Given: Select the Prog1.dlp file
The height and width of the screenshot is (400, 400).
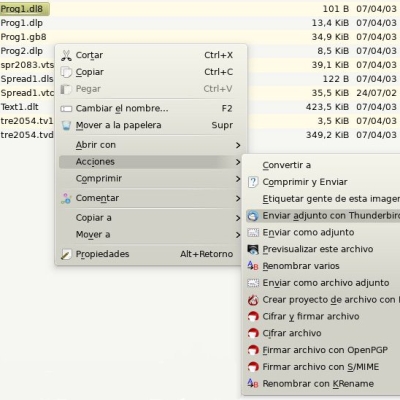Looking at the screenshot, I should 22,23.
